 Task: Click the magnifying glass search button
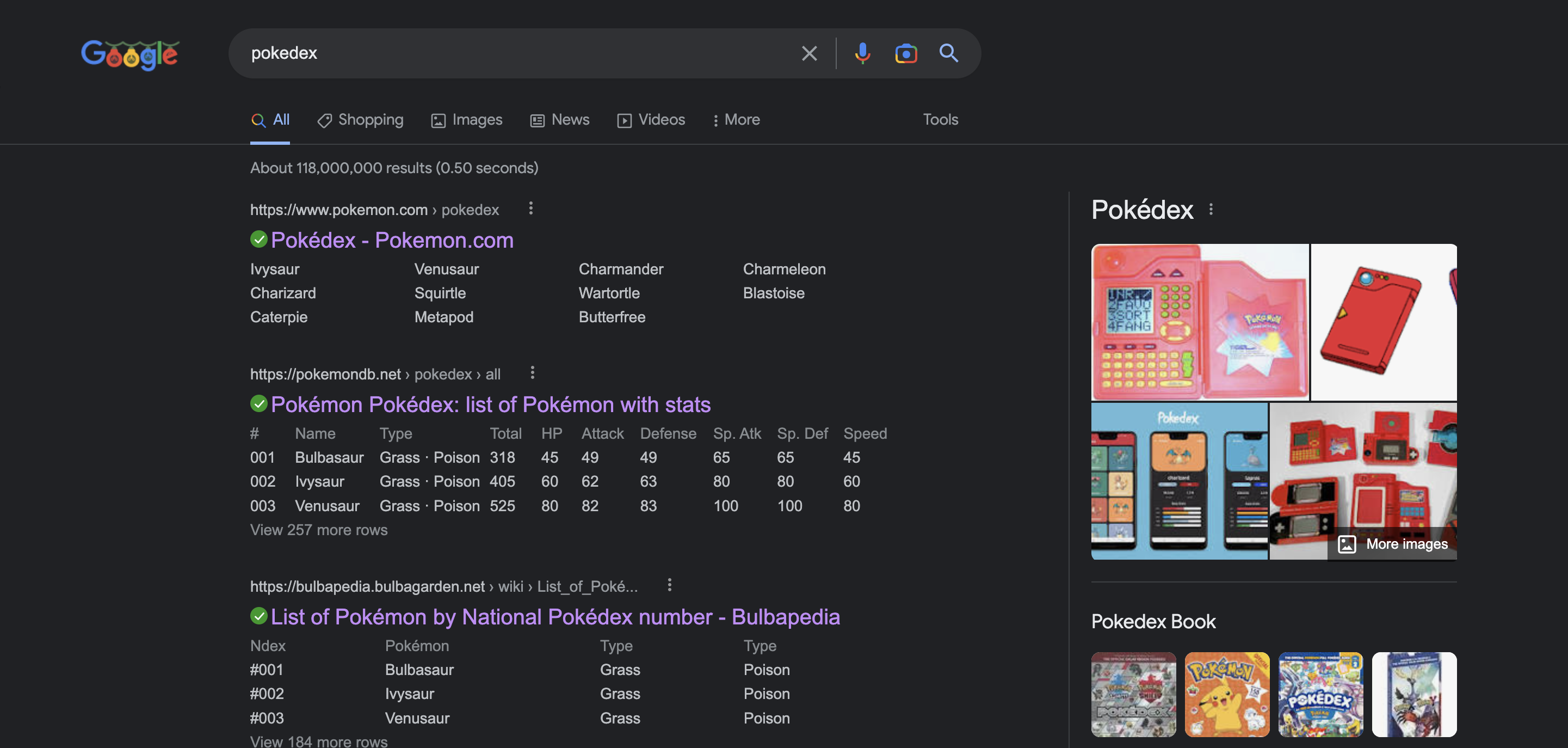point(948,53)
